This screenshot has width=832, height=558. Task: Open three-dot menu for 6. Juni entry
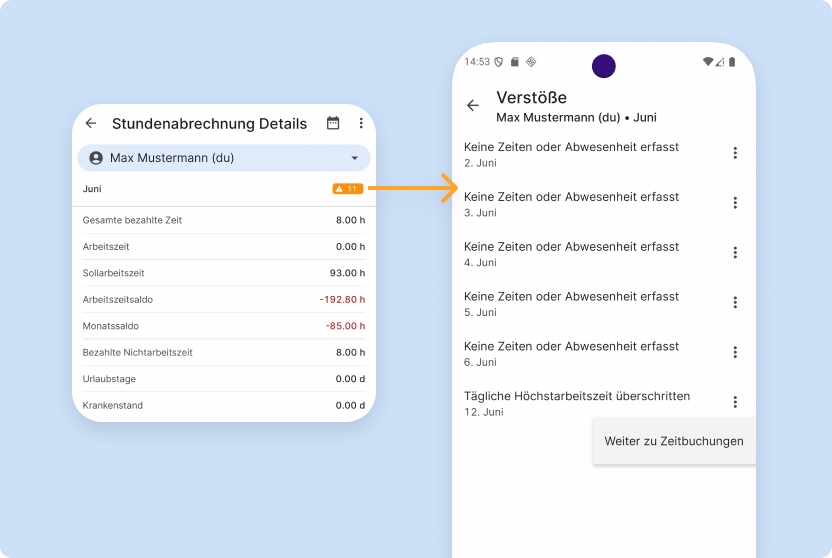click(x=735, y=352)
